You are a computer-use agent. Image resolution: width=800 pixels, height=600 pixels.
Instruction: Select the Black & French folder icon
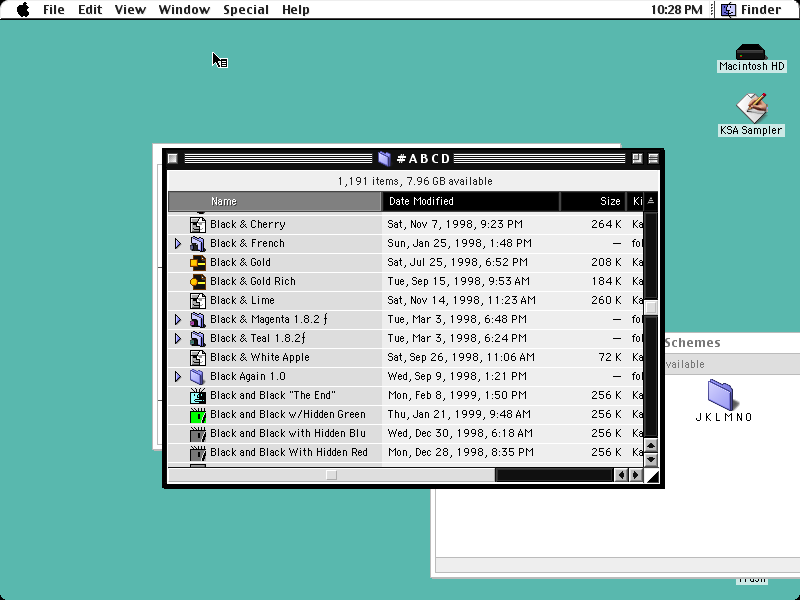197,243
